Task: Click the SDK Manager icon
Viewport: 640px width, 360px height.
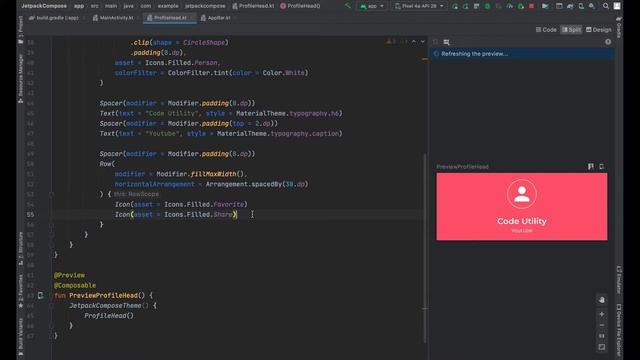Action: pyautogui.click(x=591, y=6)
